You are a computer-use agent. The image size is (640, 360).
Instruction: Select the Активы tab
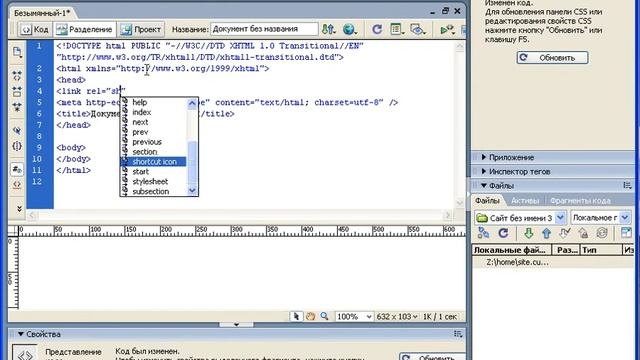pyautogui.click(x=525, y=200)
